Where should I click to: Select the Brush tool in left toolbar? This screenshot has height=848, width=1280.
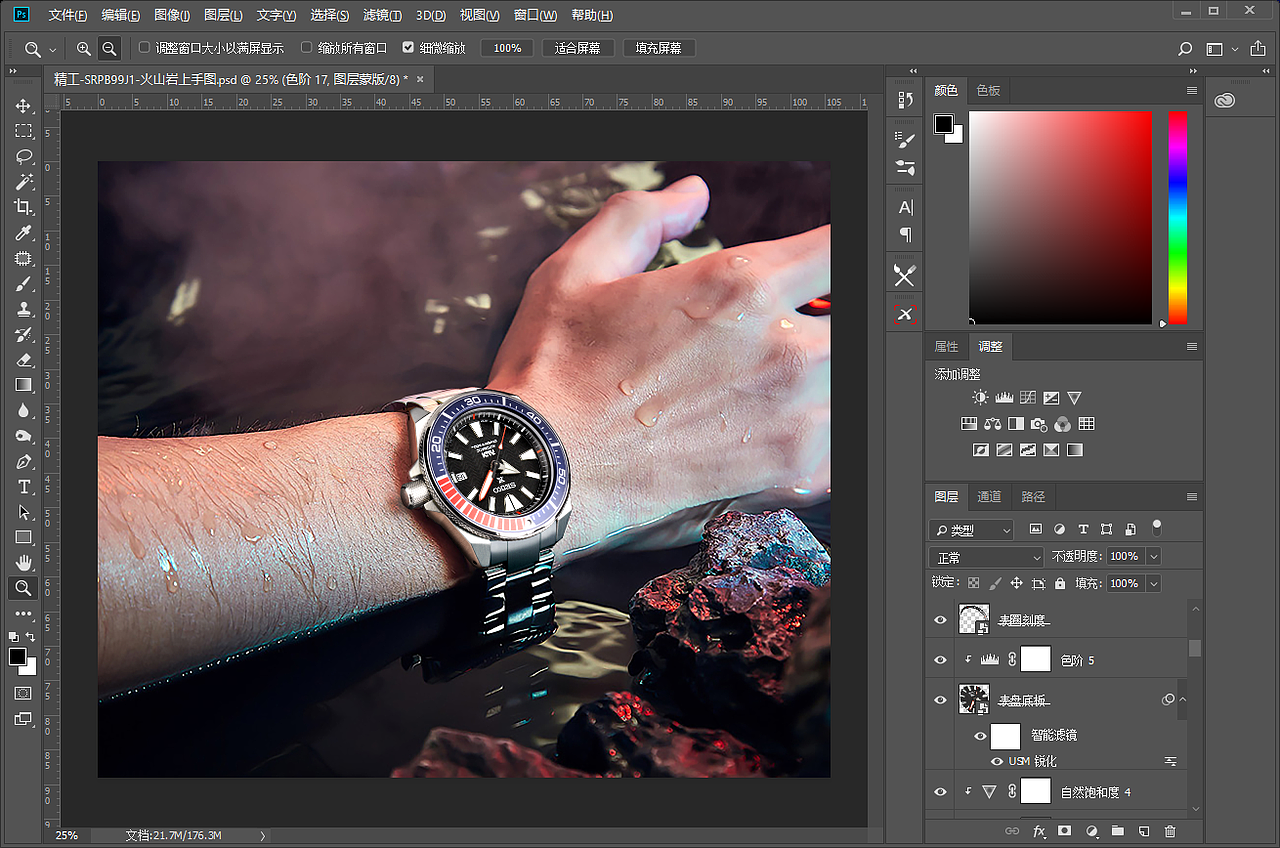(x=23, y=284)
